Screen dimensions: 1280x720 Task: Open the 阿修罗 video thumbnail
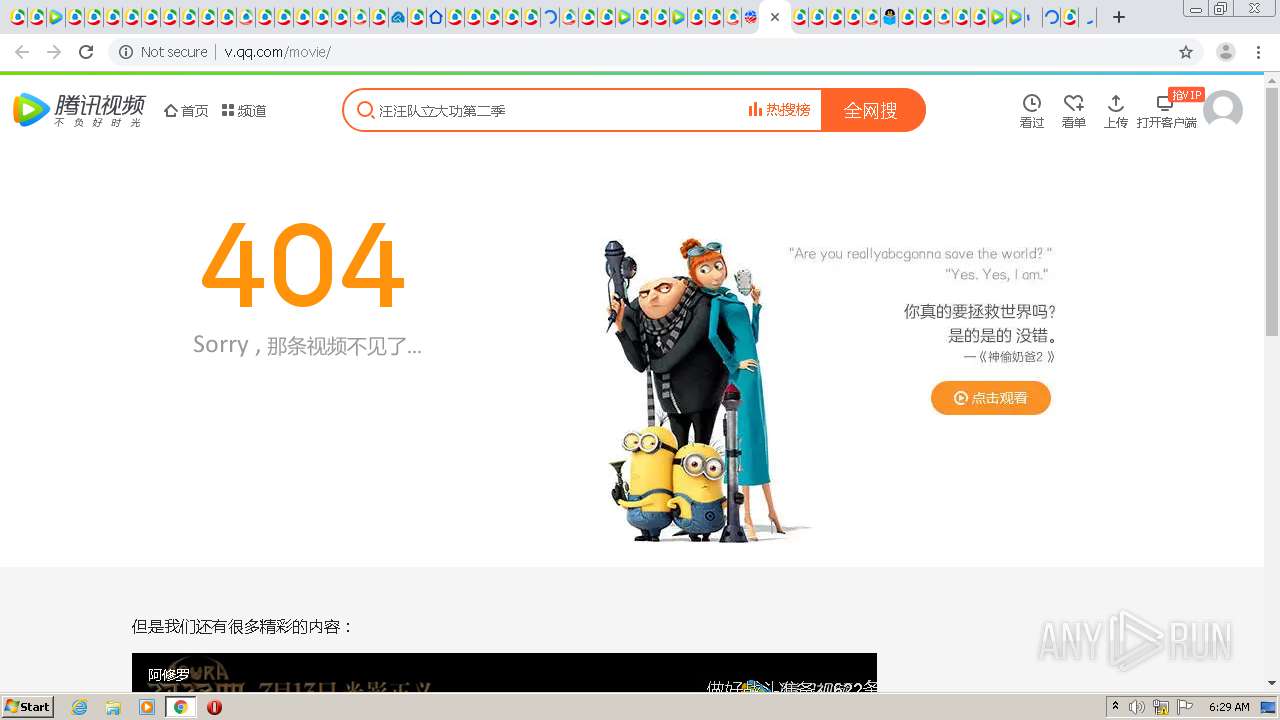(x=504, y=672)
